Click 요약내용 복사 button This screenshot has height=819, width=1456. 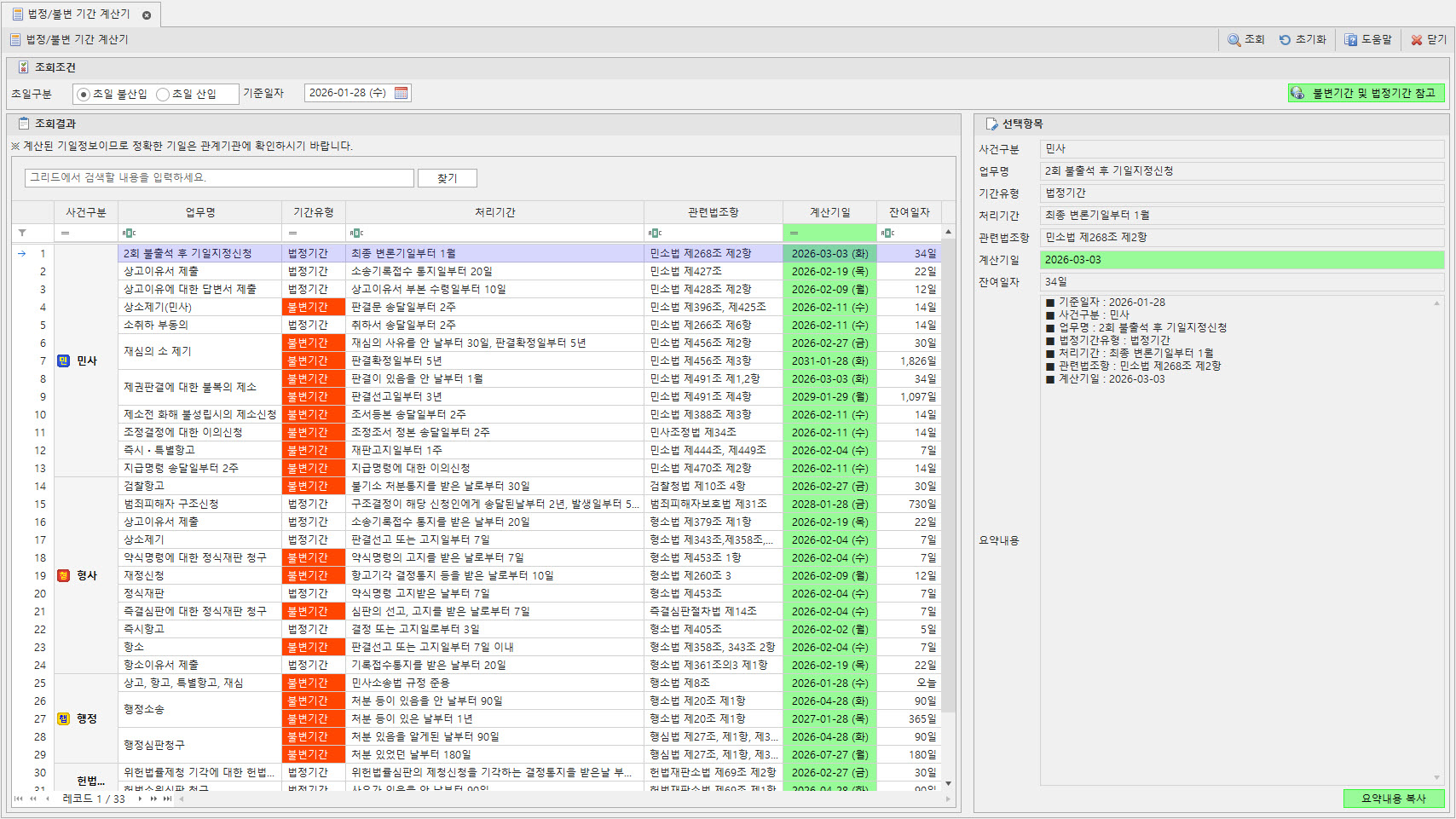tap(1393, 799)
